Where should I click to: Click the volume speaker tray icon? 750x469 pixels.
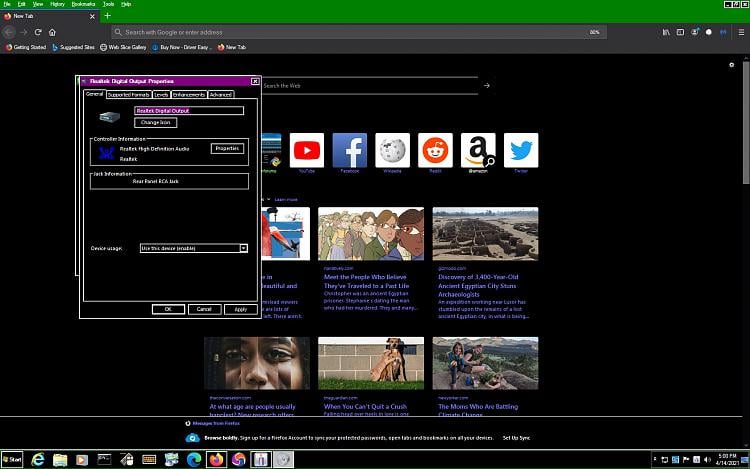pos(707,459)
